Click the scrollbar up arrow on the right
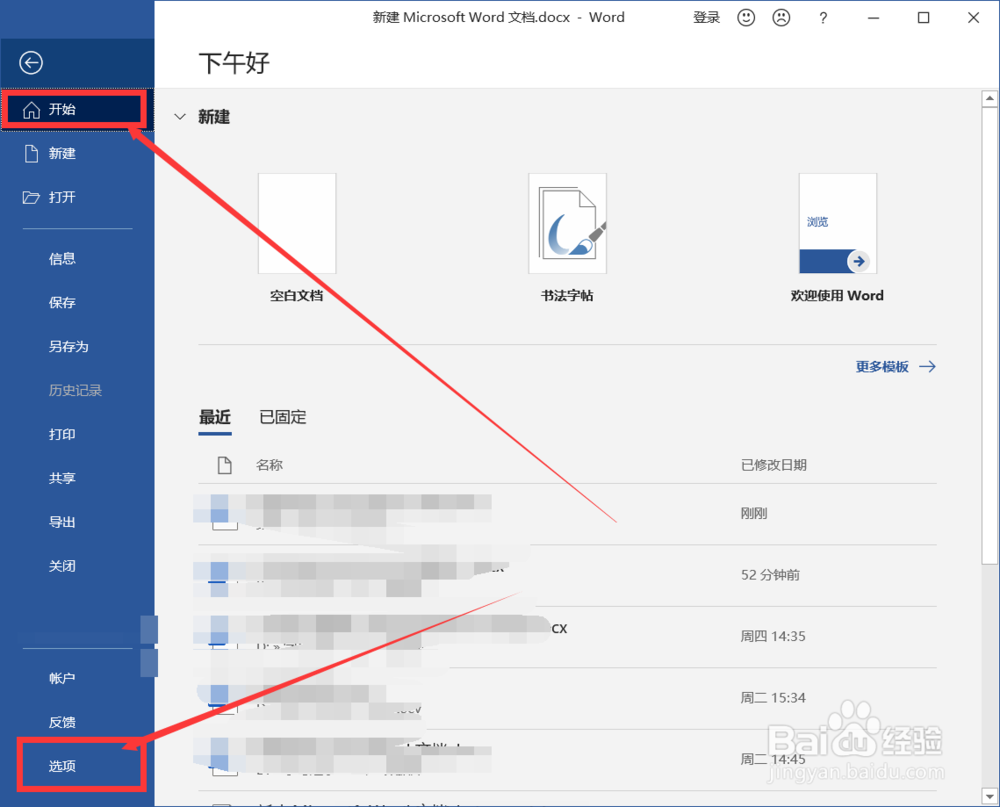The width and height of the screenshot is (1000, 807). tap(990, 97)
